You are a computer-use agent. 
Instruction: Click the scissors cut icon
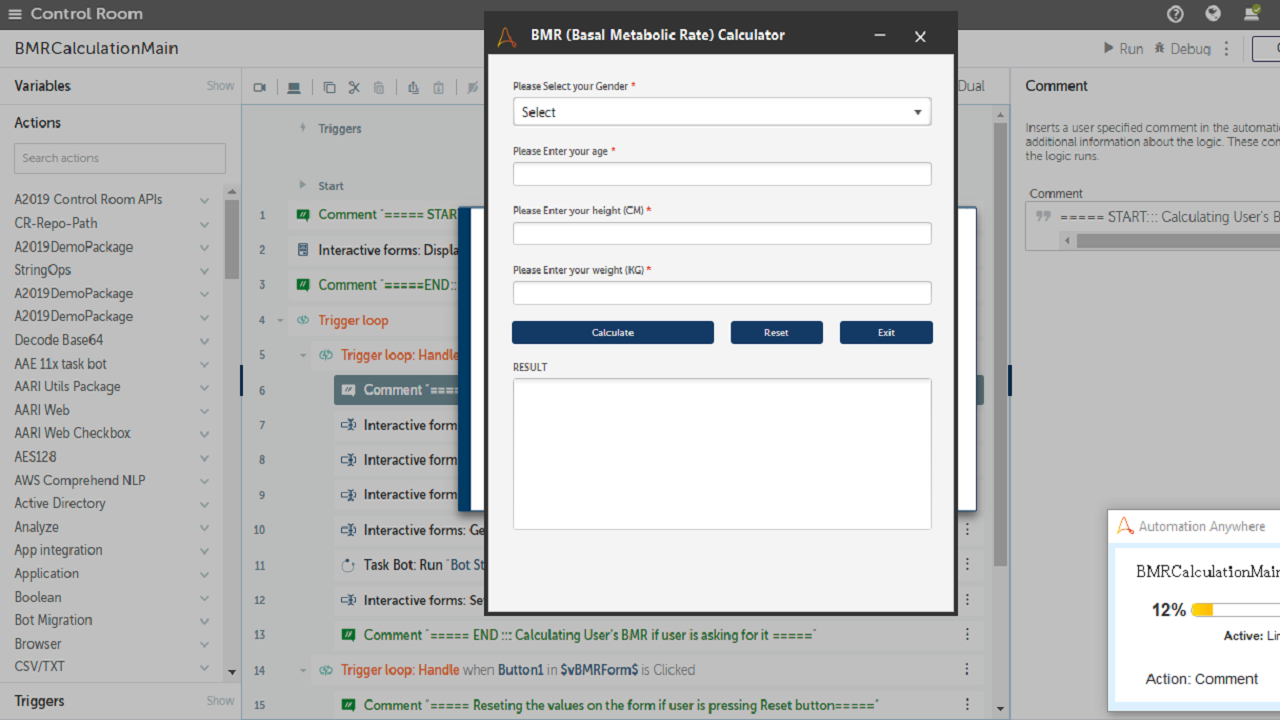(354, 88)
